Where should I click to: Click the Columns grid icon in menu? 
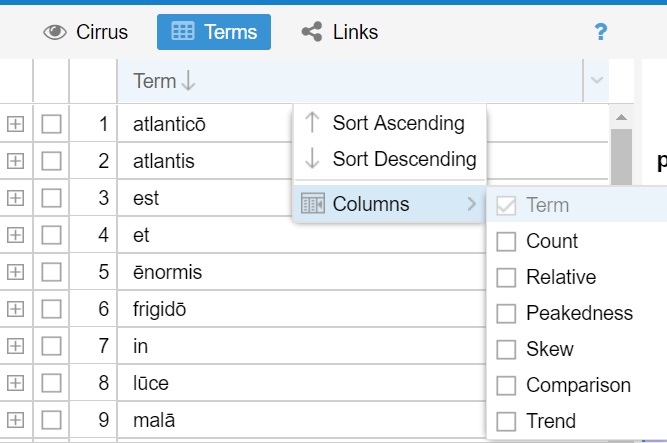click(312, 204)
